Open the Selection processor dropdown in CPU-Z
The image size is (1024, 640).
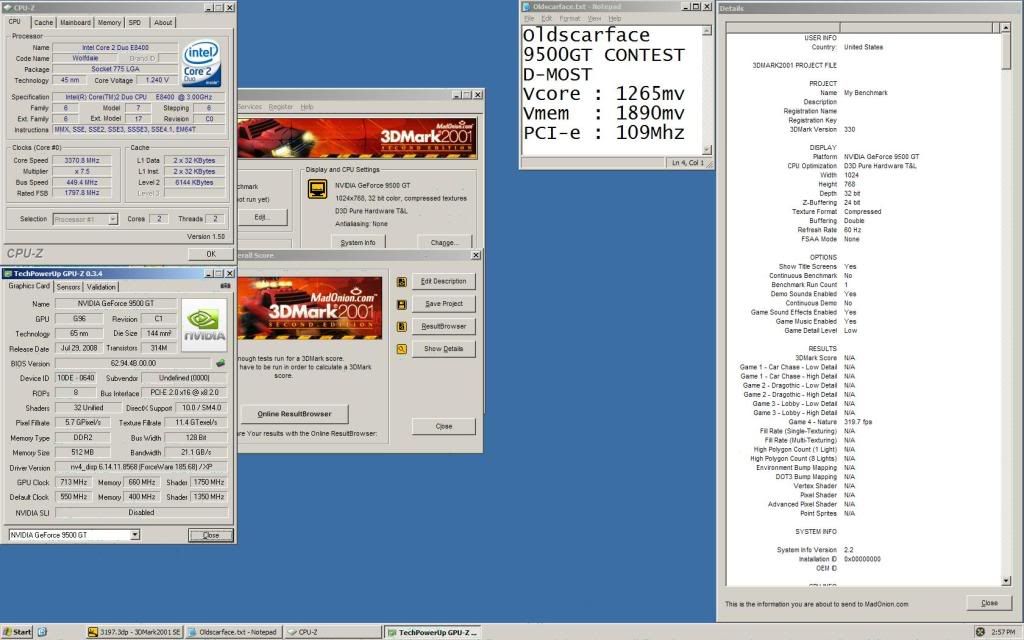(113, 219)
